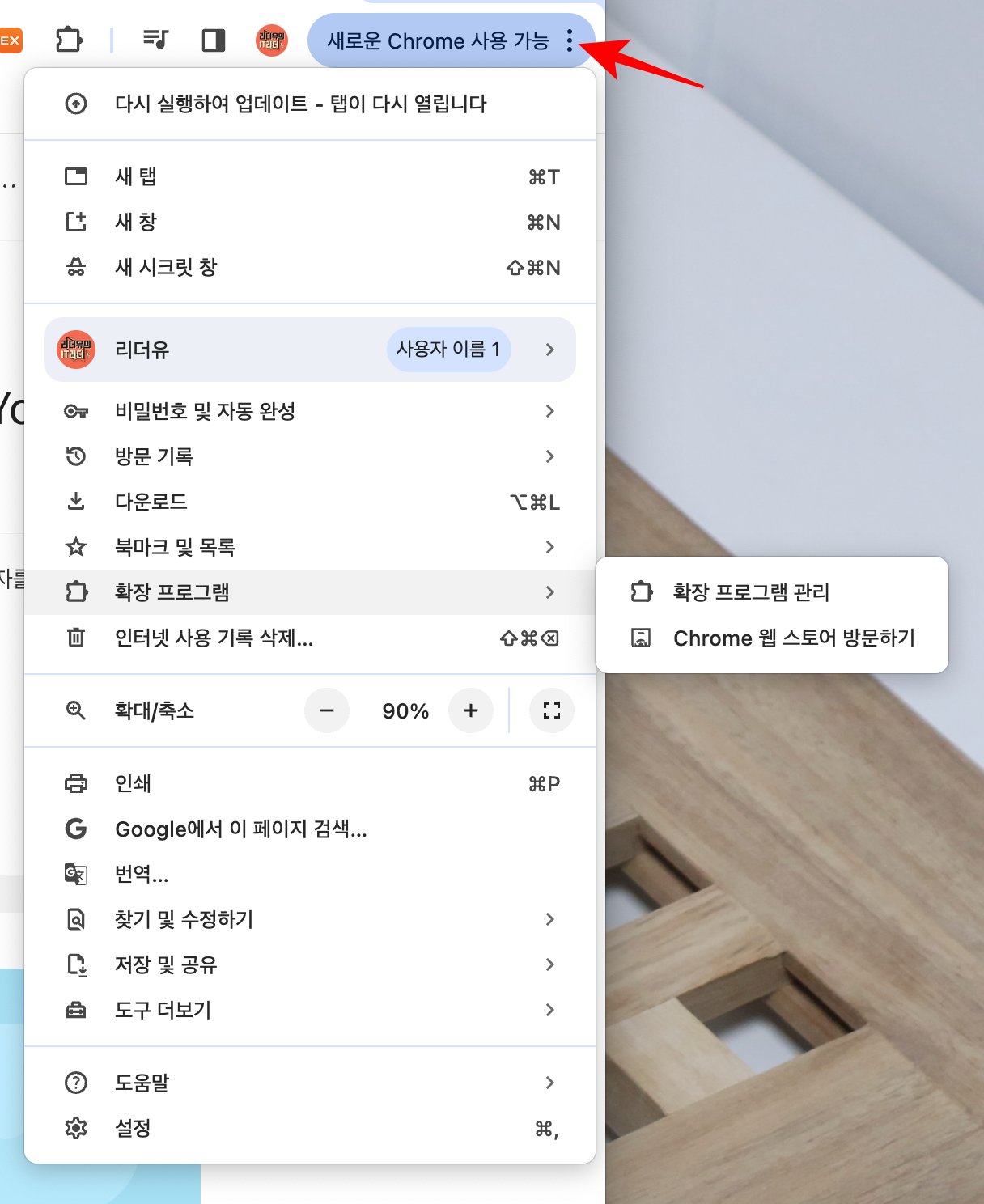Choose 'Google에서 이 페이지 검색...'
This screenshot has width=984, height=1204.
[310, 829]
